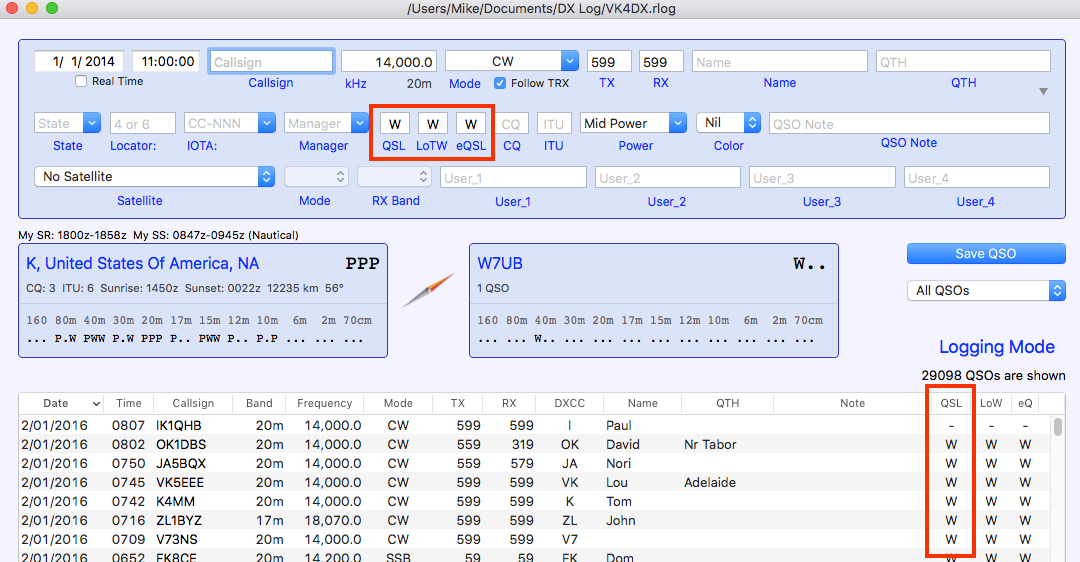This screenshot has width=1080, height=562.
Task: Click the QSO Note field
Action: pyautogui.click(x=909, y=124)
